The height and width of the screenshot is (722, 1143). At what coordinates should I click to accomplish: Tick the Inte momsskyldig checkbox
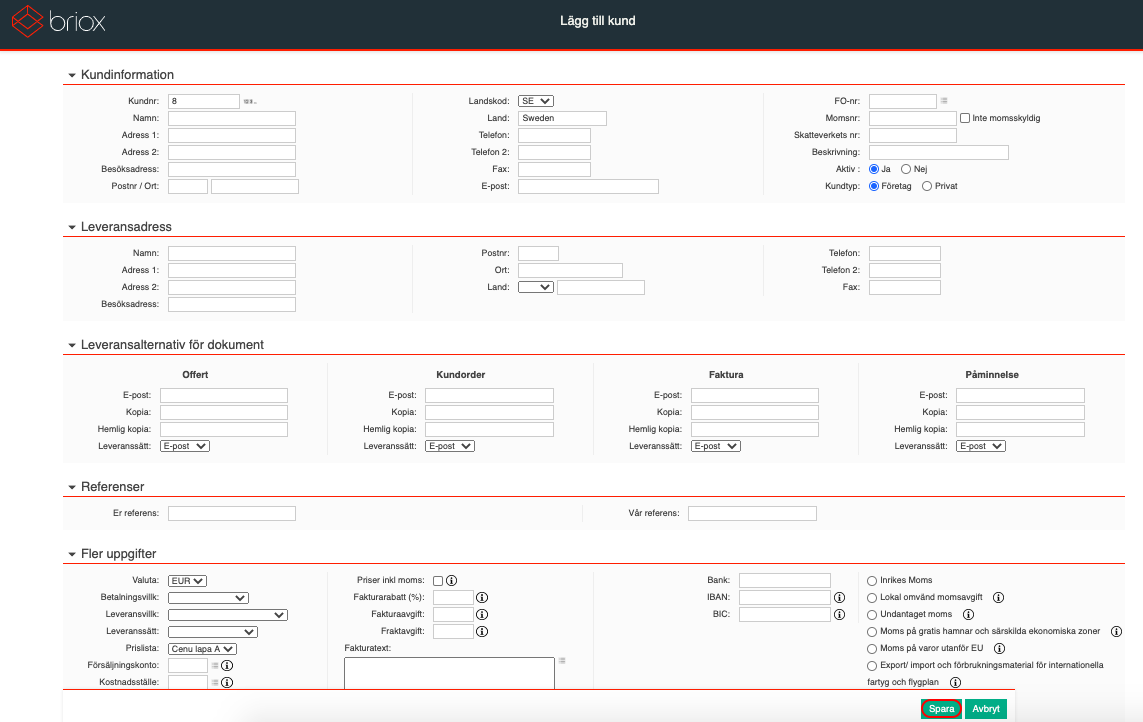[x=965, y=118]
